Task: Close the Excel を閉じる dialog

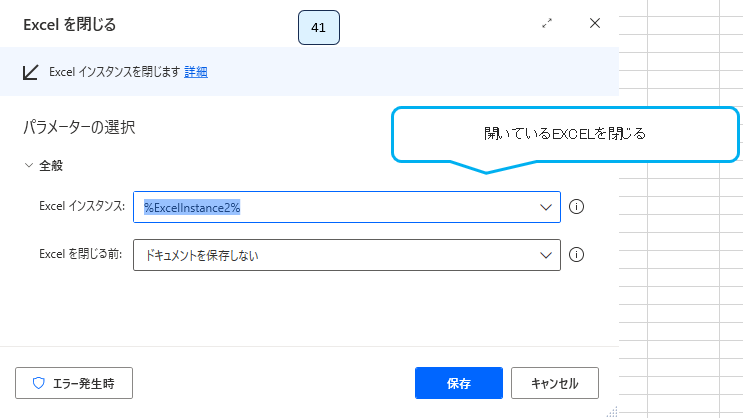Action: (595, 23)
